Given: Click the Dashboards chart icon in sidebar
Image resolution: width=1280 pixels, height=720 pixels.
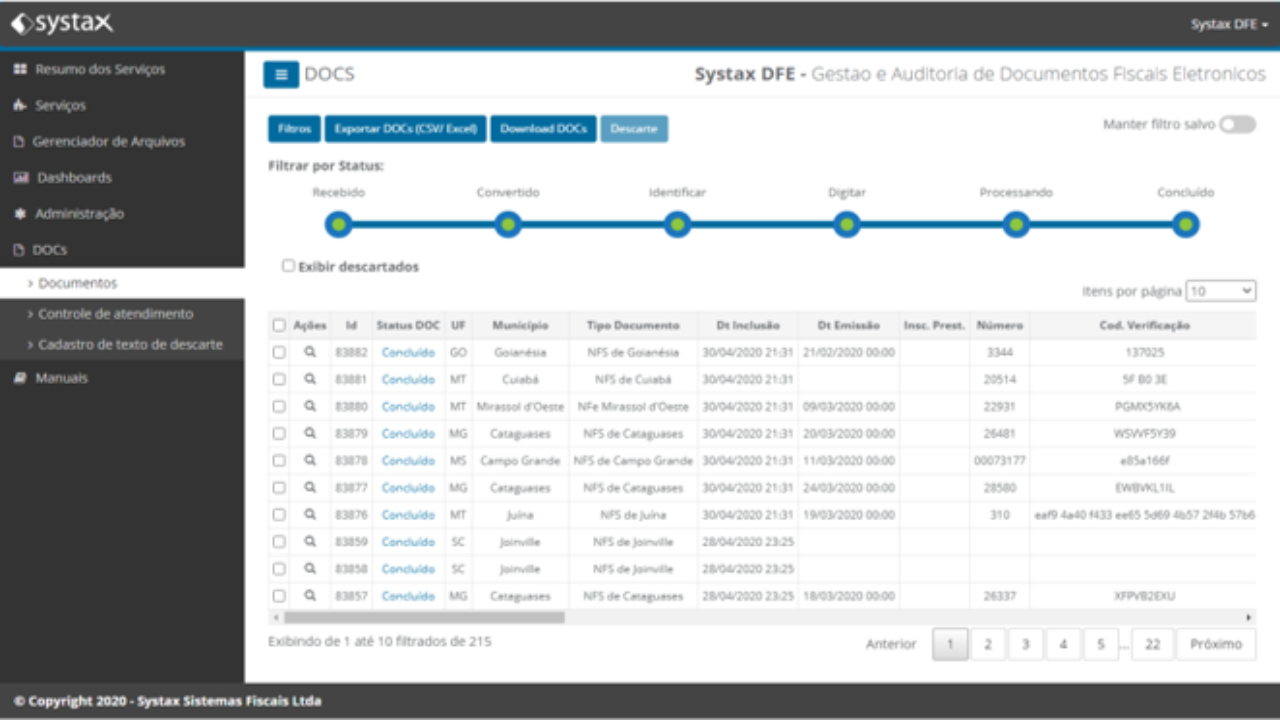Looking at the screenshot, I should tap(20, 177).
